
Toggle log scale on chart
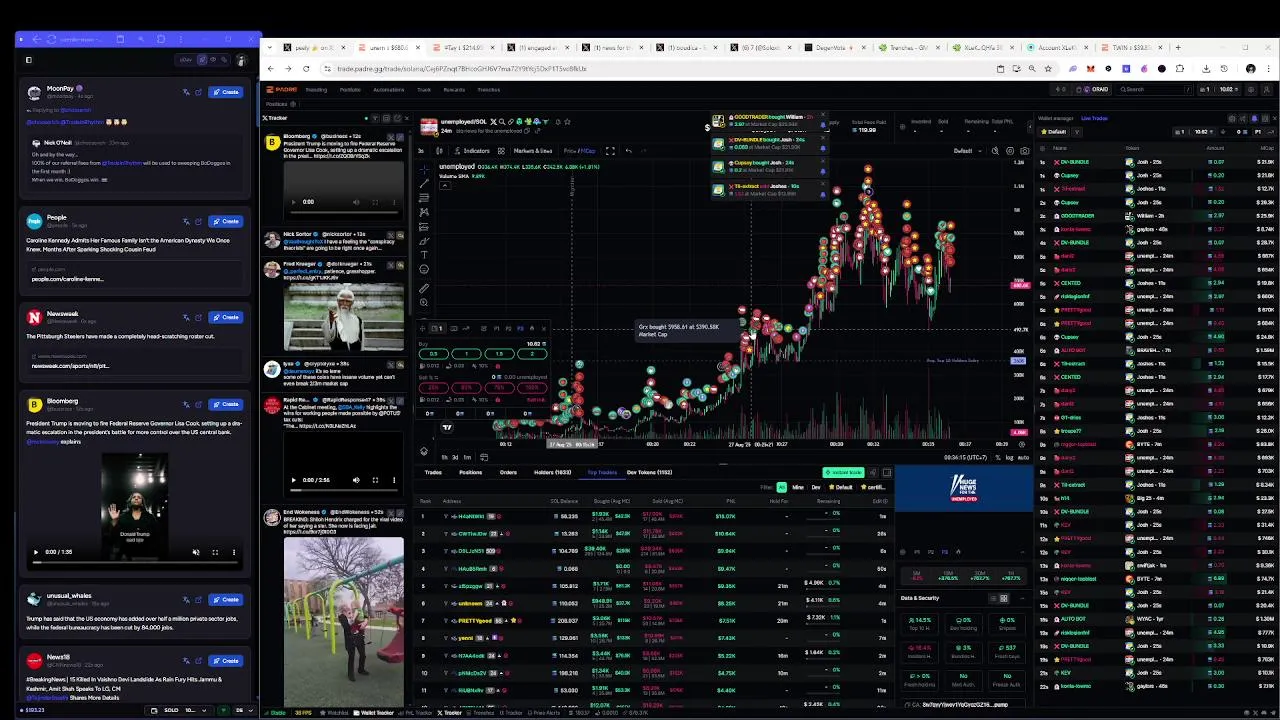coord(1009,458)
